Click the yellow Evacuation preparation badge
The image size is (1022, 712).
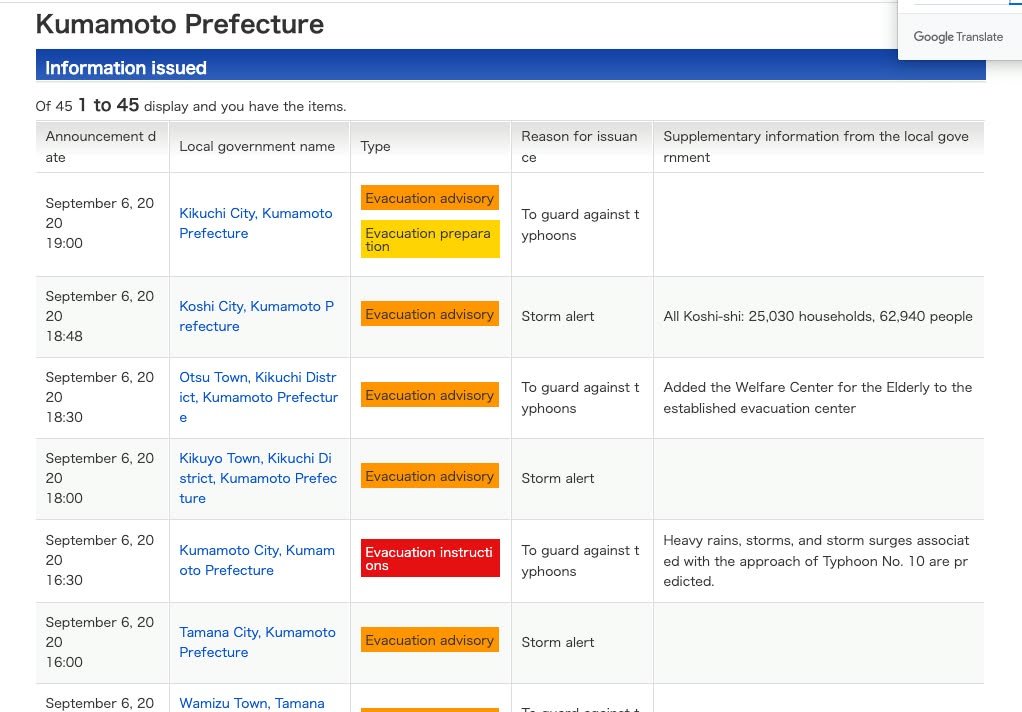pos(429,239)
